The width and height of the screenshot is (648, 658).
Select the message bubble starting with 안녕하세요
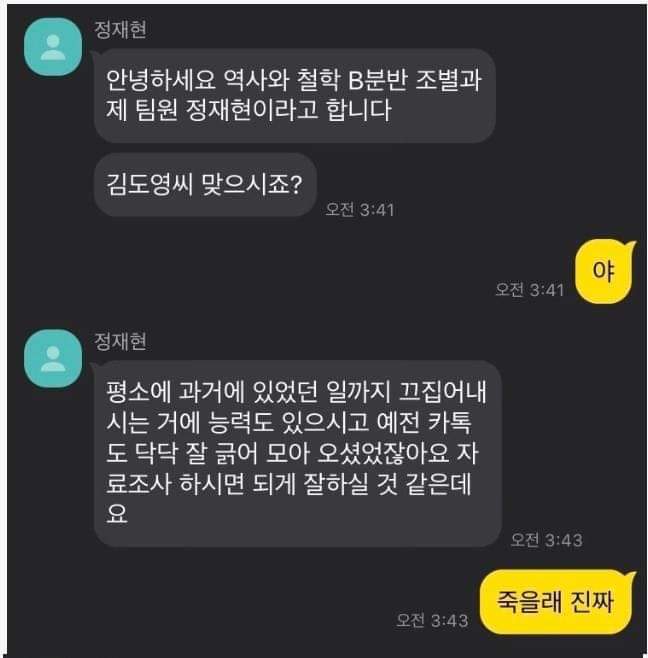[x=295, y=96]
